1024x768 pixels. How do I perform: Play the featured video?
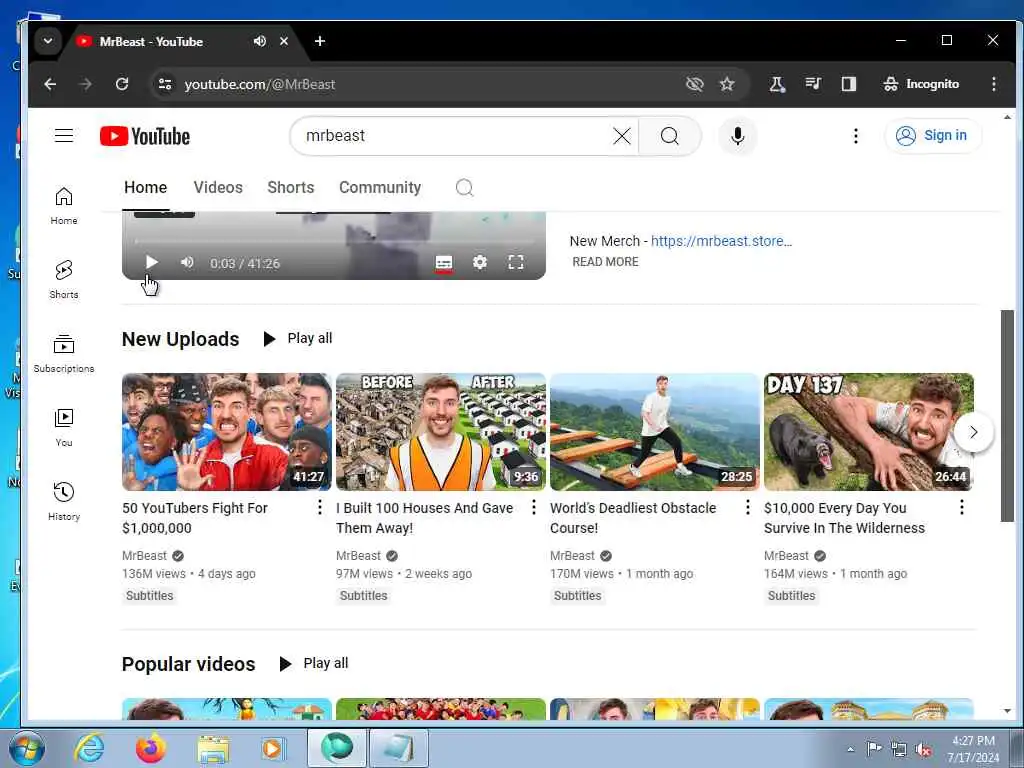point(151,263)
